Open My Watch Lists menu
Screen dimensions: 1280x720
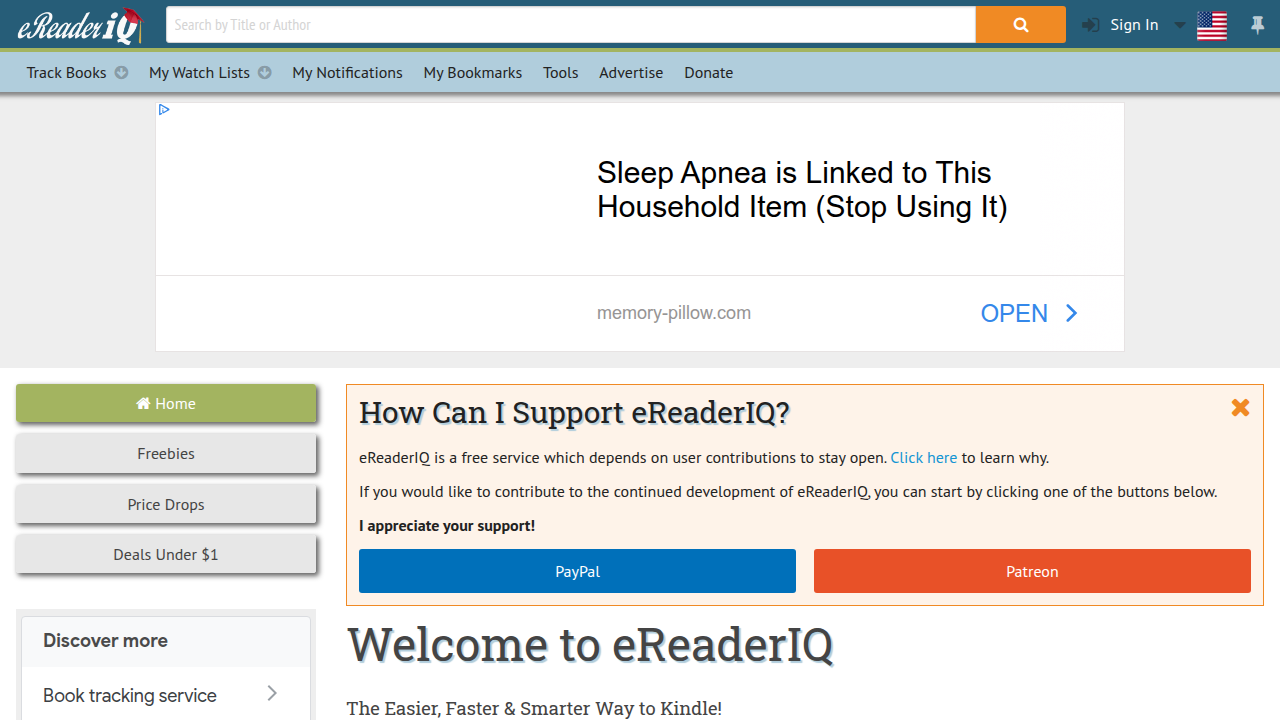199,72
